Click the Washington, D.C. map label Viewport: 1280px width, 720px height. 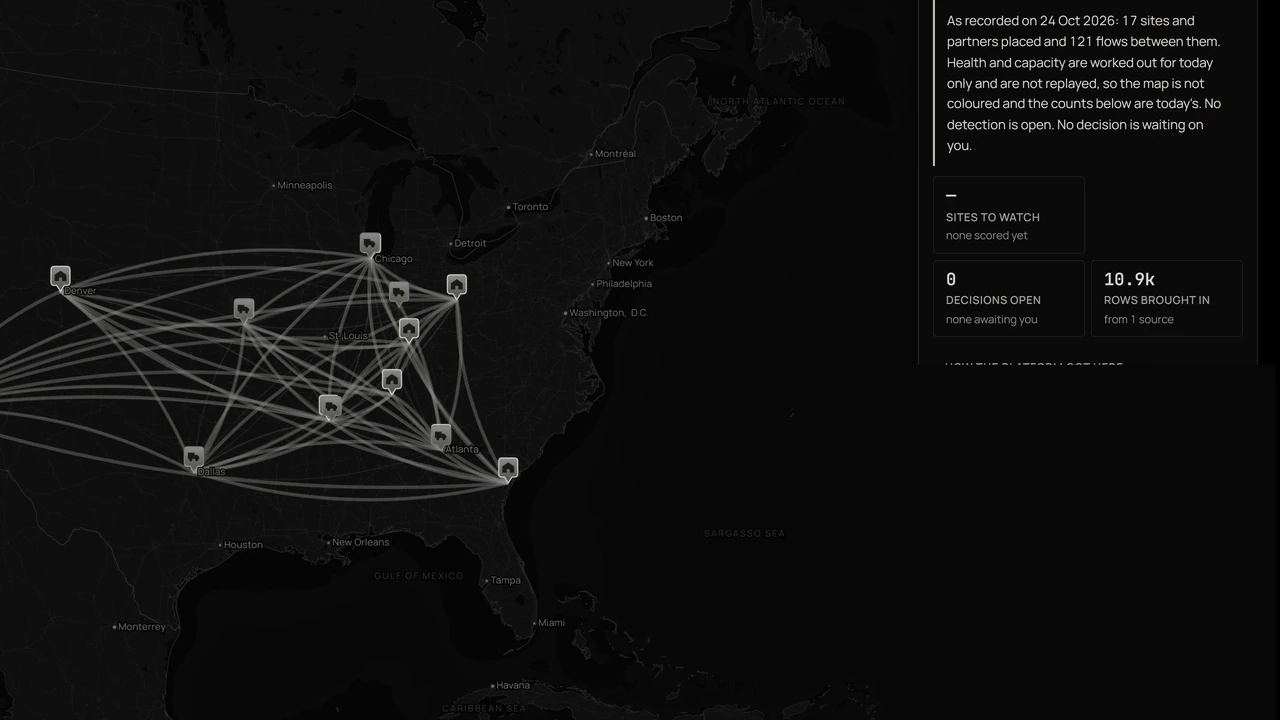pyautogui.click(x=609, y=313)
